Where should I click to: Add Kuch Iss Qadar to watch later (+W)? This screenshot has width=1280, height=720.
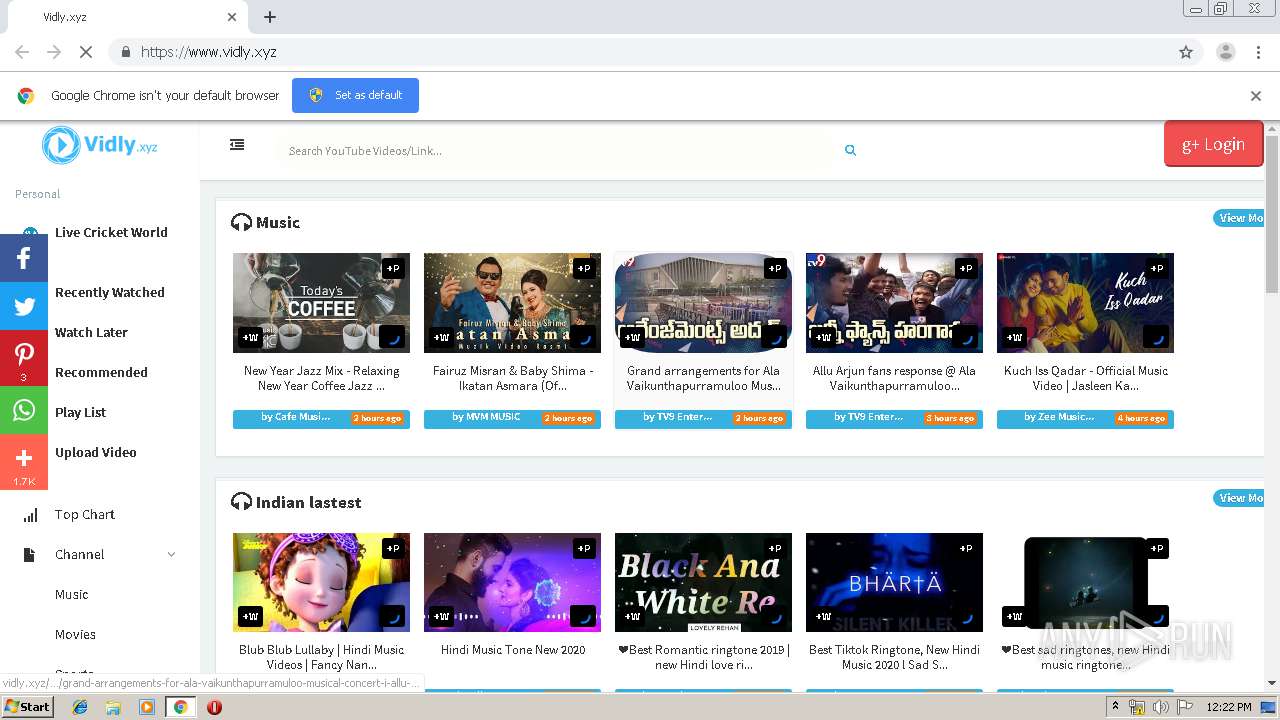coord(1014,337)
